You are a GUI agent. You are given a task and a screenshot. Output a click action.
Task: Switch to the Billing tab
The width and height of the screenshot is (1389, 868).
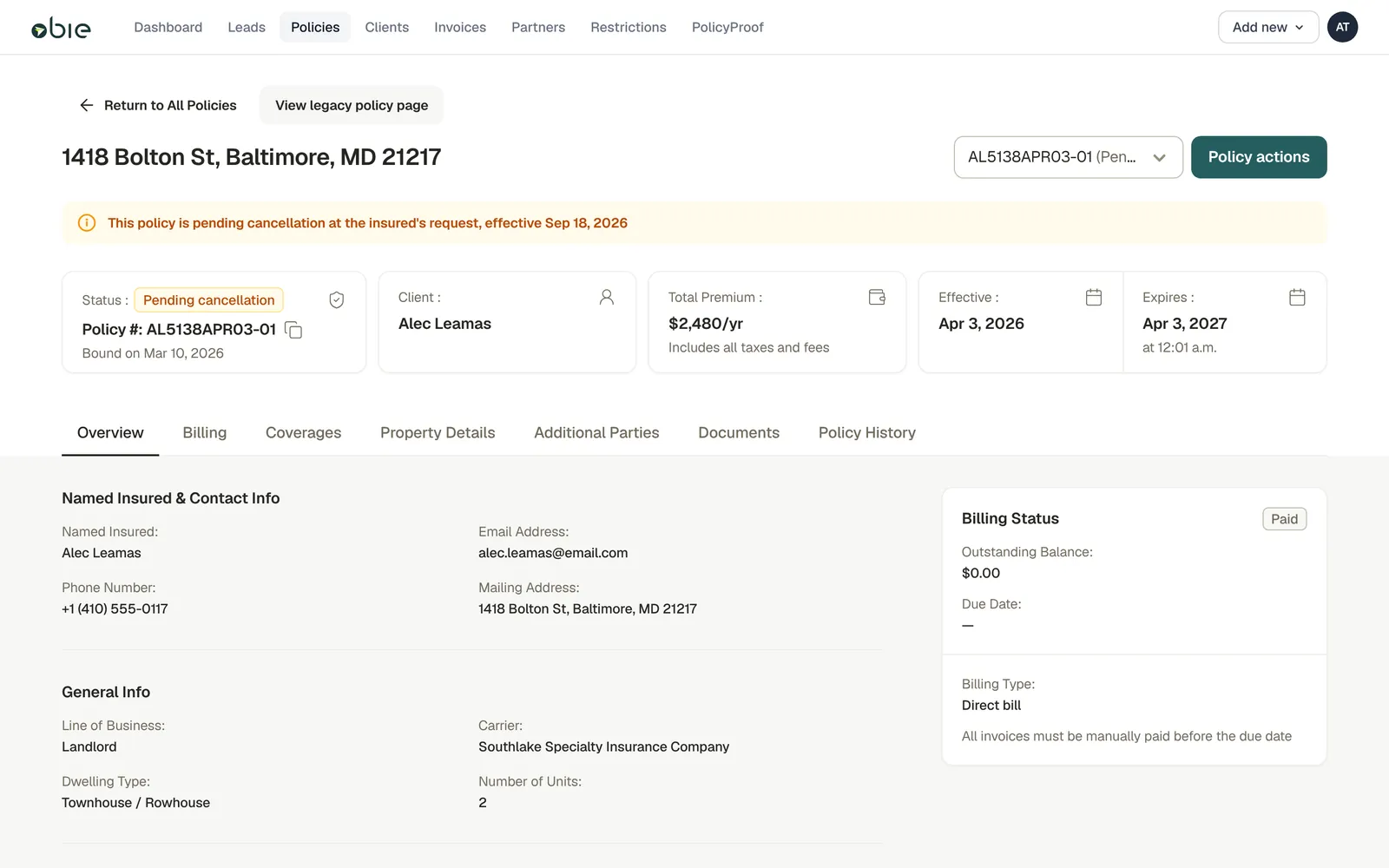coord(205,432)
